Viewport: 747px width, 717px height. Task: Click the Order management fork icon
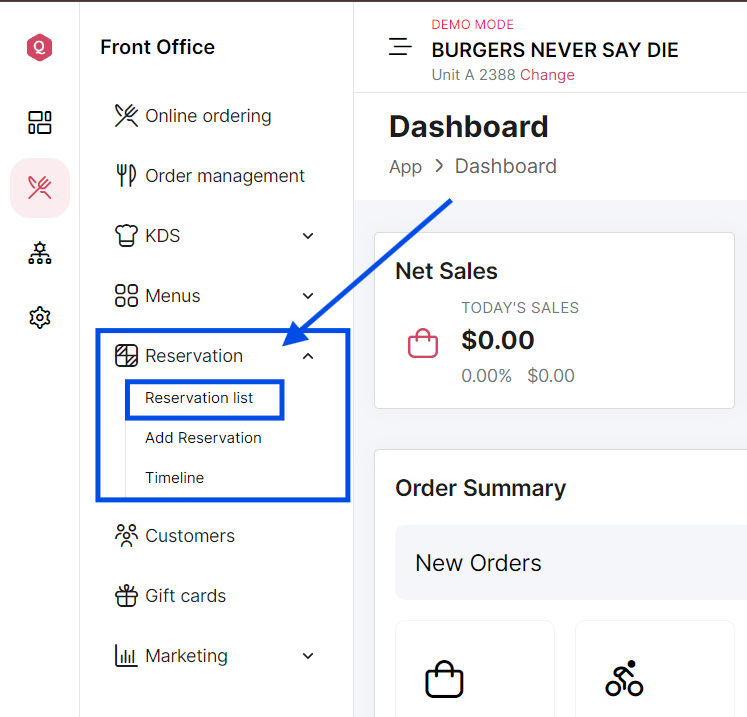[126, 175]
